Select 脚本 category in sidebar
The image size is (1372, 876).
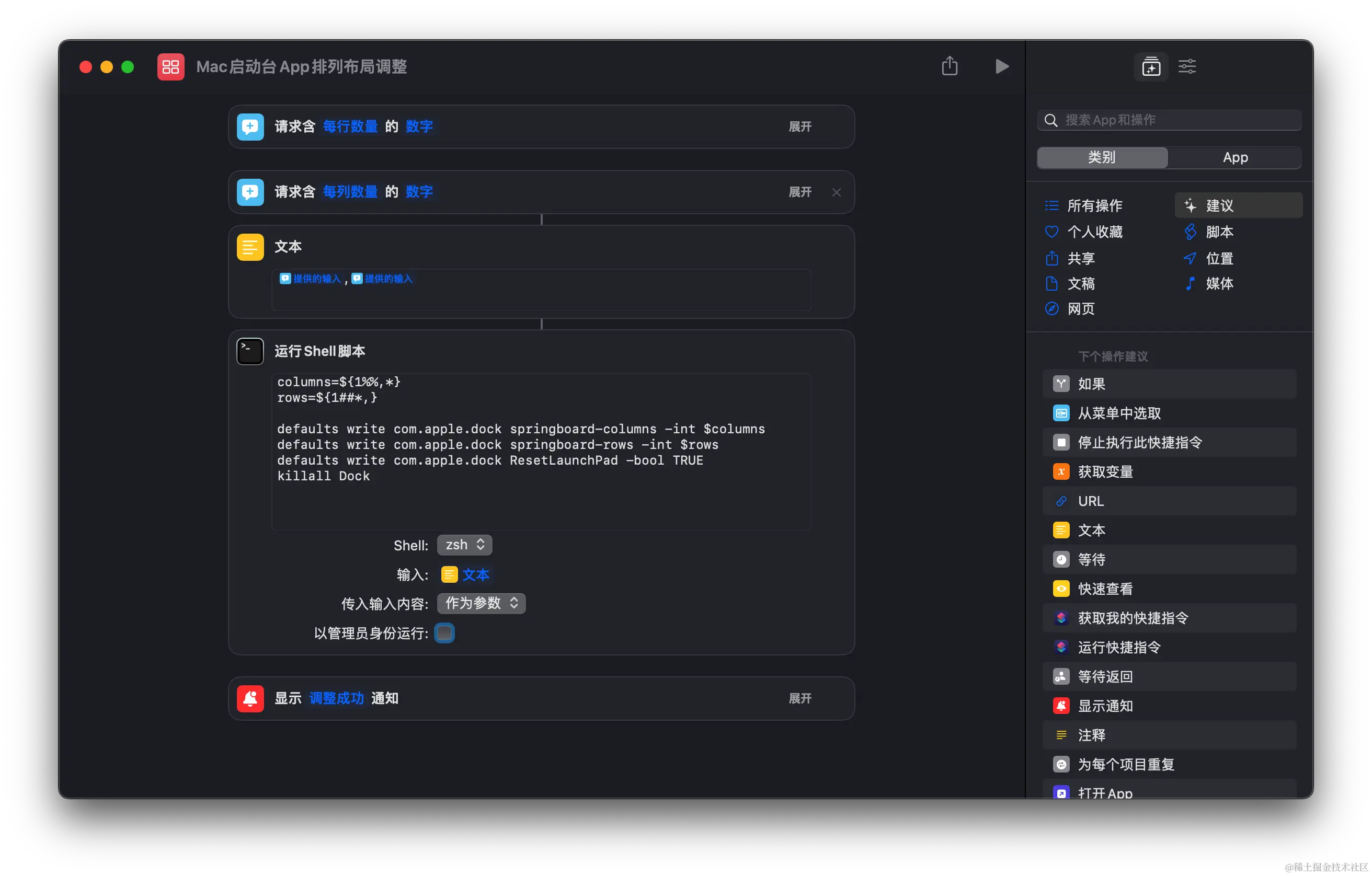[x=1219, y=232]
